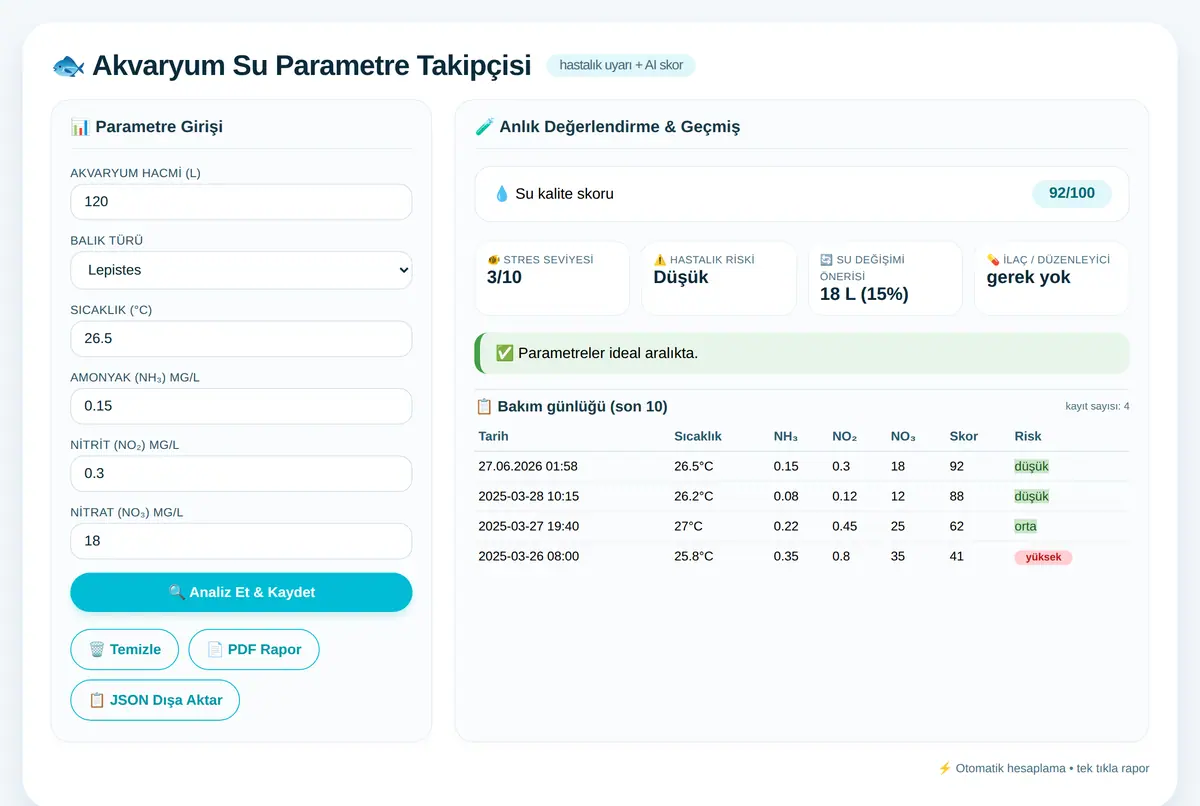Screen dimensions: 1200x806
Task: Click score 41 in the log table
Action: 957,556
